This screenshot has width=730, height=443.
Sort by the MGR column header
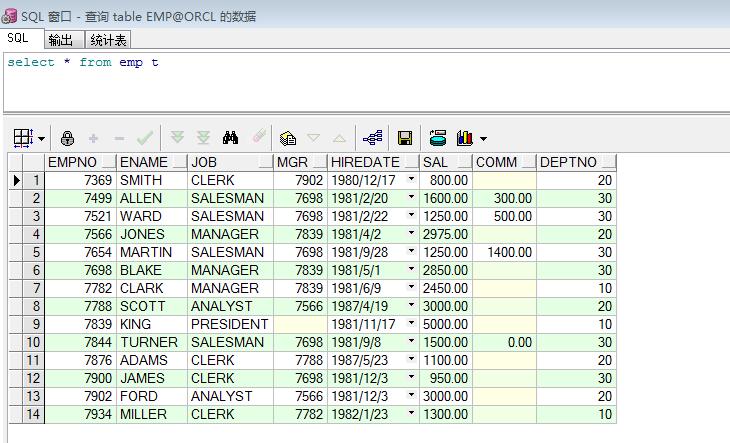[300, 162]
